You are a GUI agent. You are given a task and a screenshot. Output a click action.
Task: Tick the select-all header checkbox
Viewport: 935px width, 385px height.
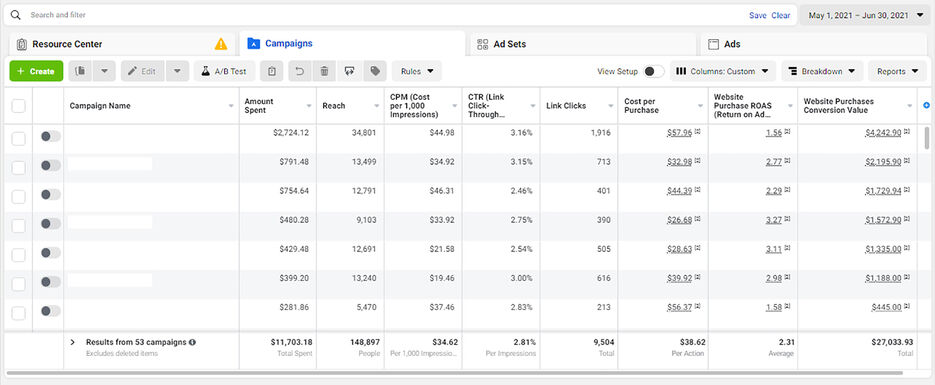pos(18,106)
